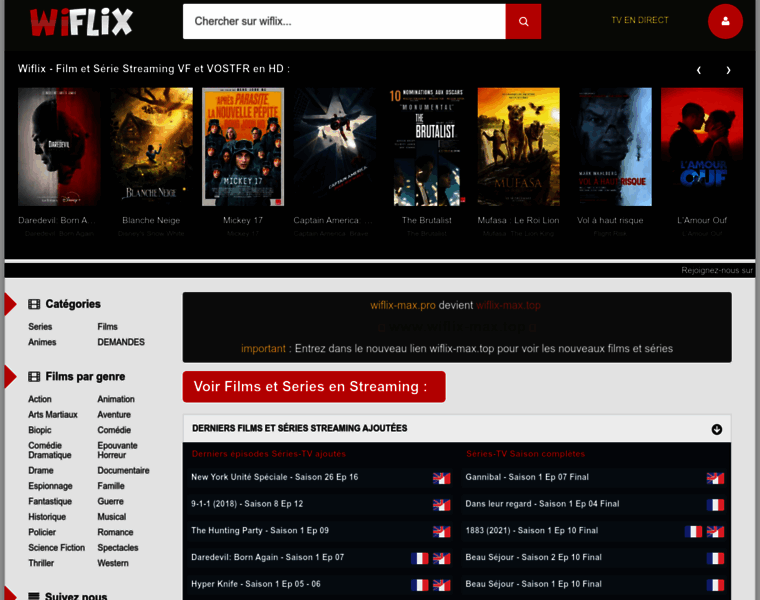Browse Spectacles genre
Viewport: 760px width, 600px height.
pos(118,548)
